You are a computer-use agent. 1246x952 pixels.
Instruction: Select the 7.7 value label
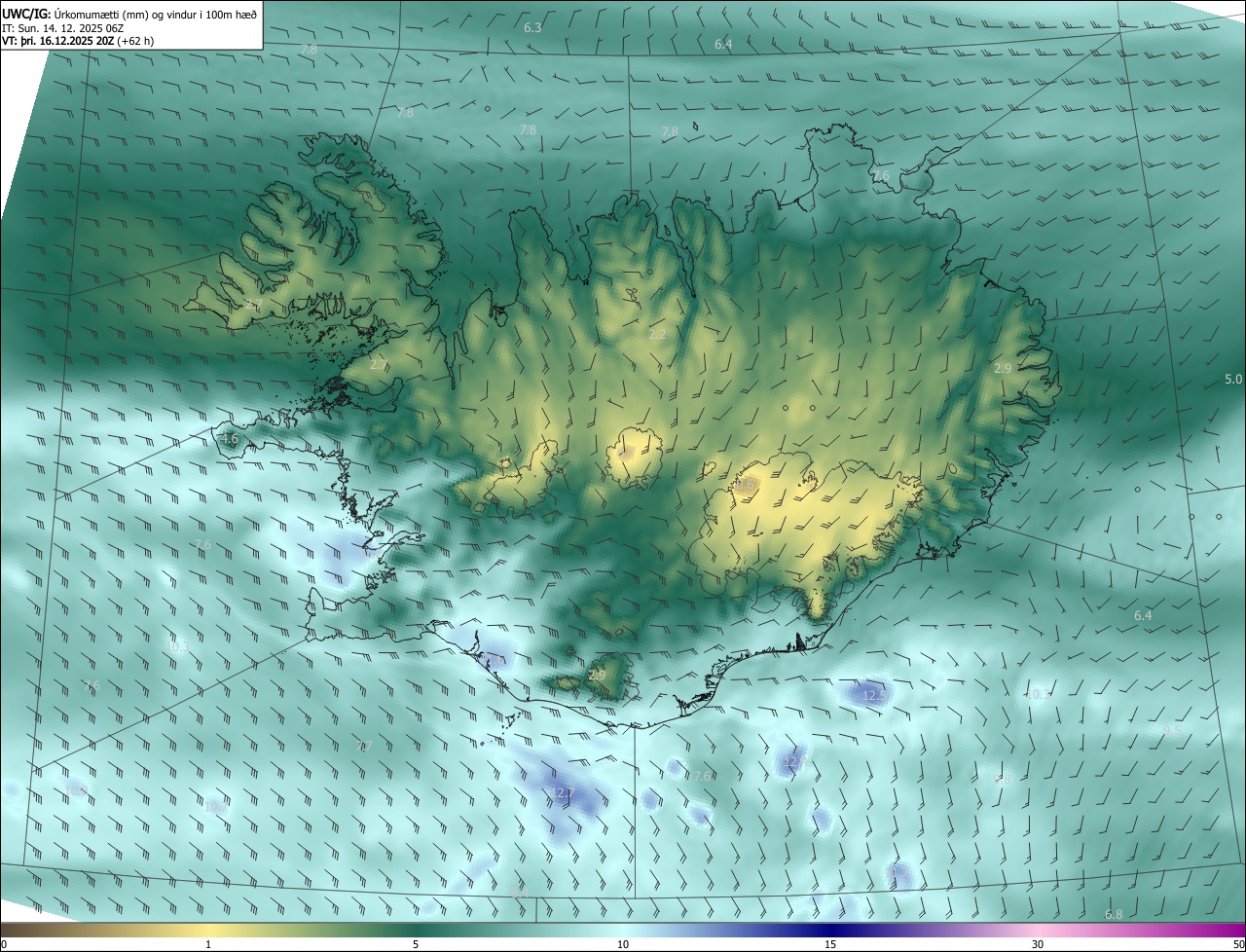tap(364, 747)
